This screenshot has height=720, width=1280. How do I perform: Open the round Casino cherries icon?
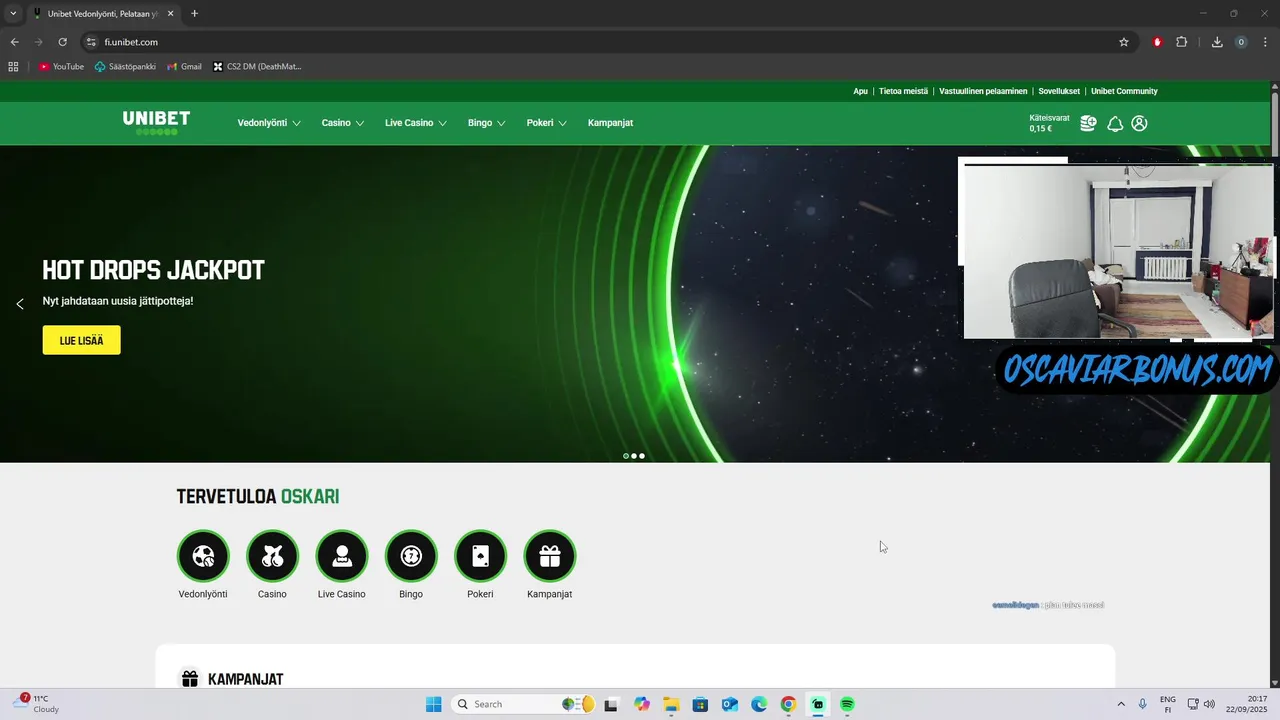tap(272, 555)
